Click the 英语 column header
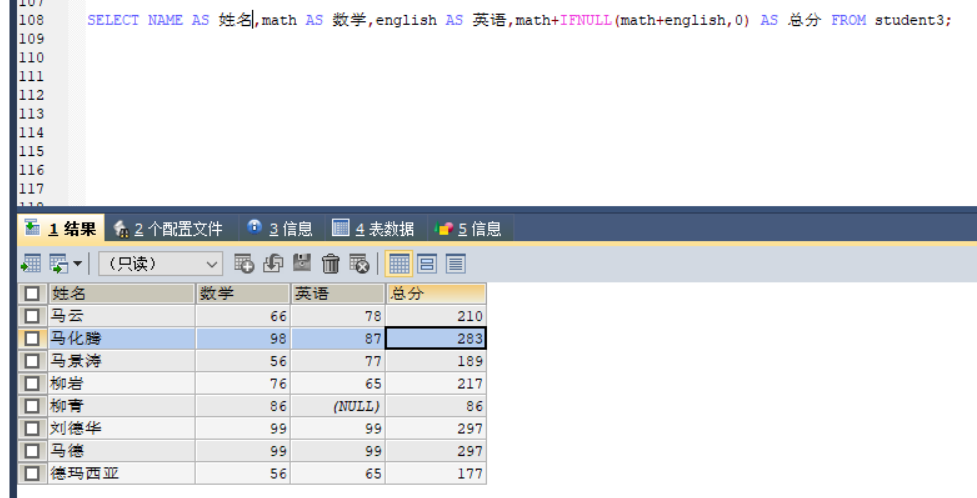The height and width of the screenshot is (498, 977). coord(338,294)
